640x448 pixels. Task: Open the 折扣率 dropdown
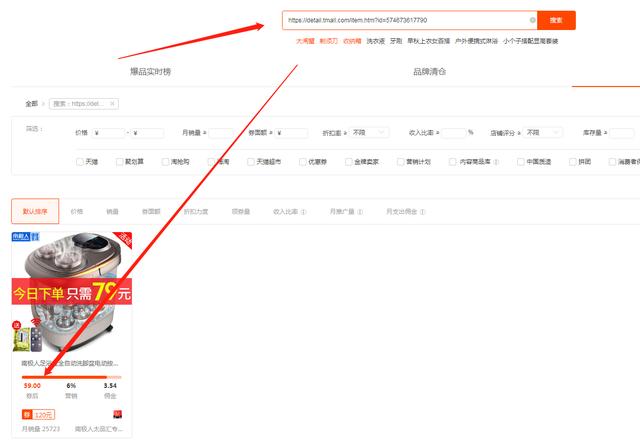369,133
